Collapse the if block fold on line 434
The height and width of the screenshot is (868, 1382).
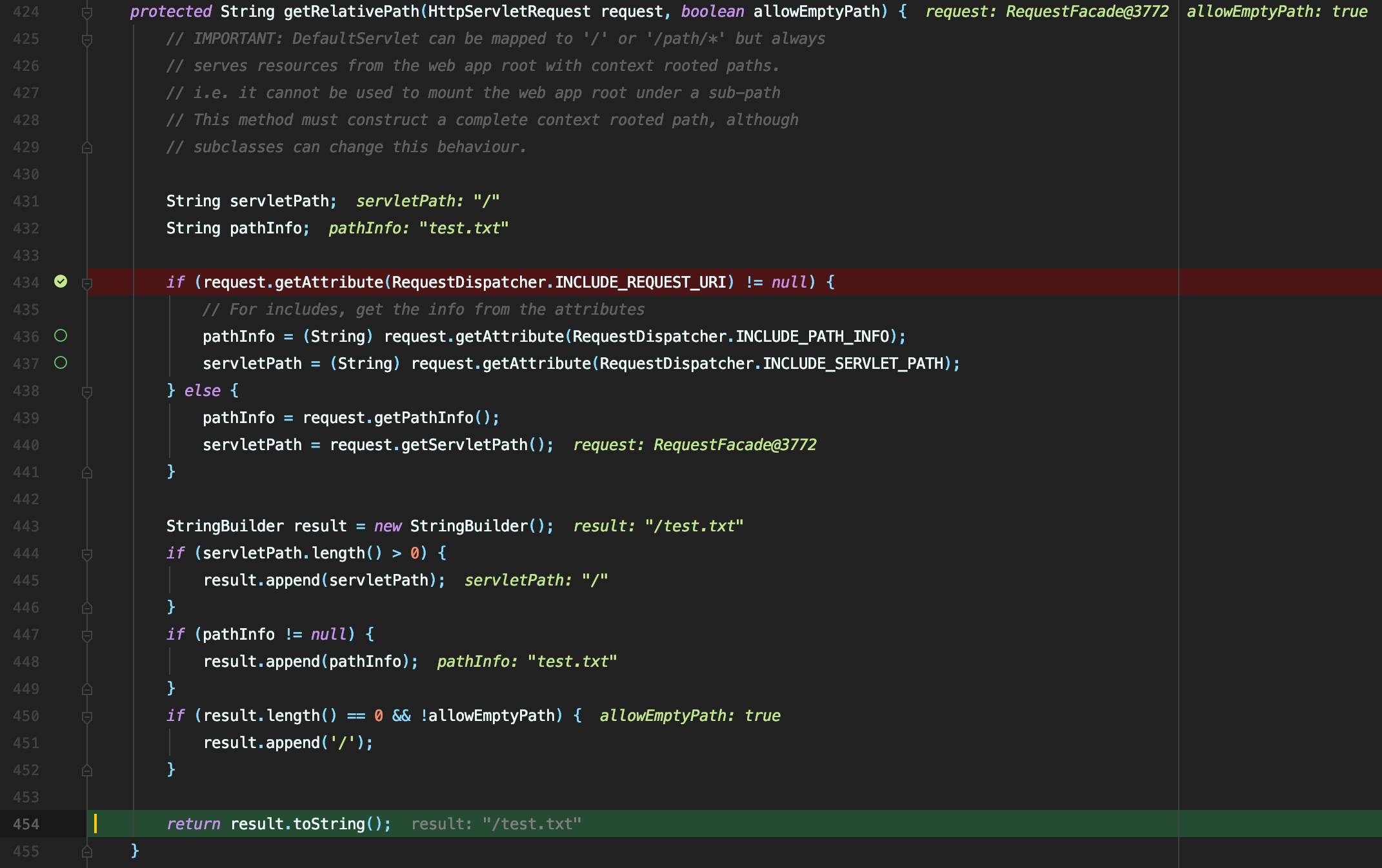[87, 283]
